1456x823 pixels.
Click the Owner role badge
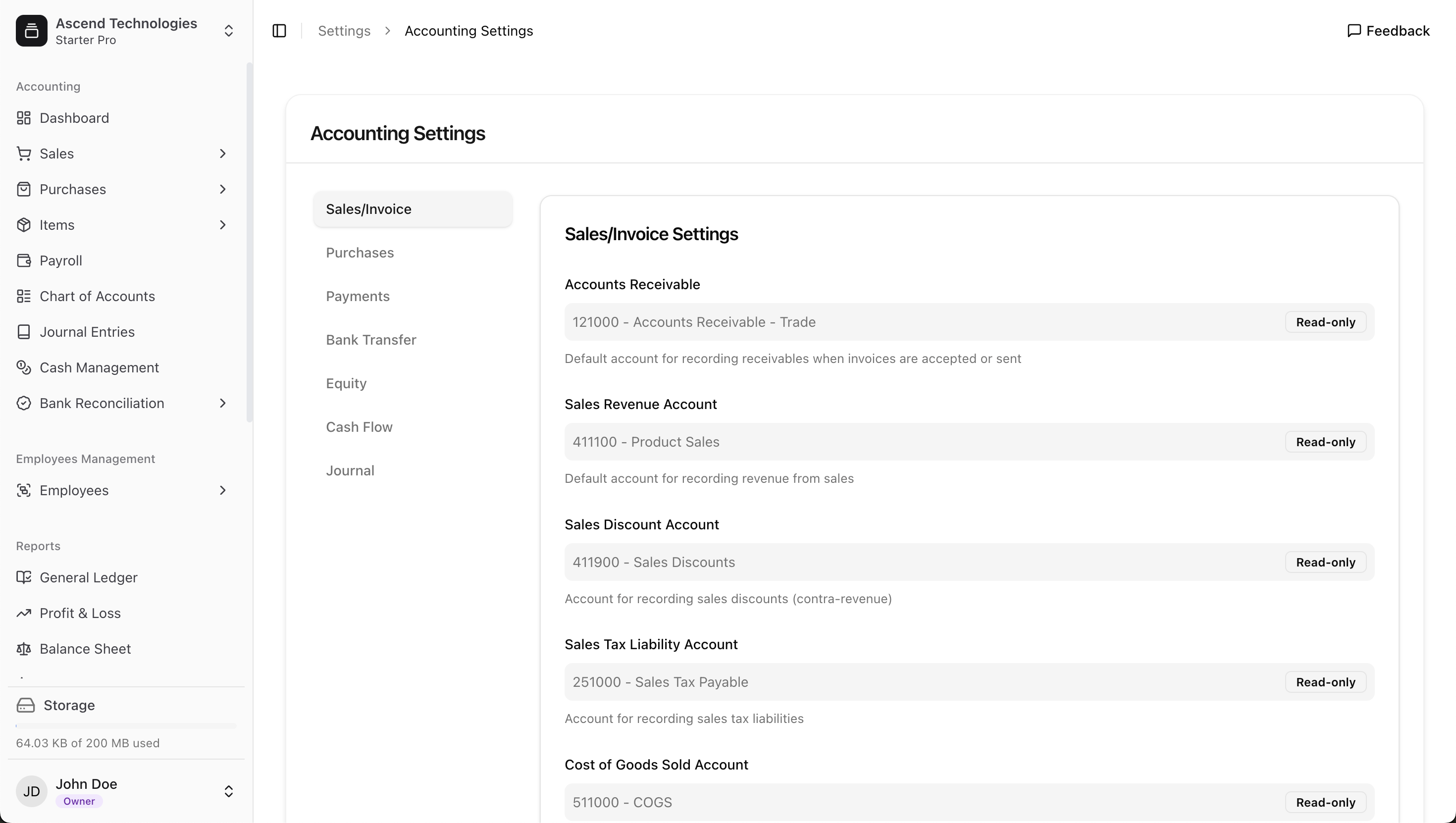79,801
